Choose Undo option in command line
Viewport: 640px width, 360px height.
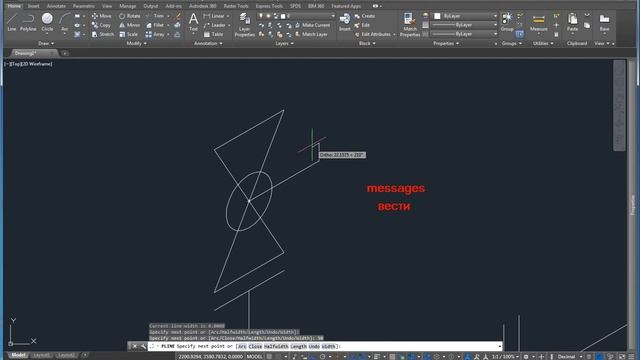314,347
